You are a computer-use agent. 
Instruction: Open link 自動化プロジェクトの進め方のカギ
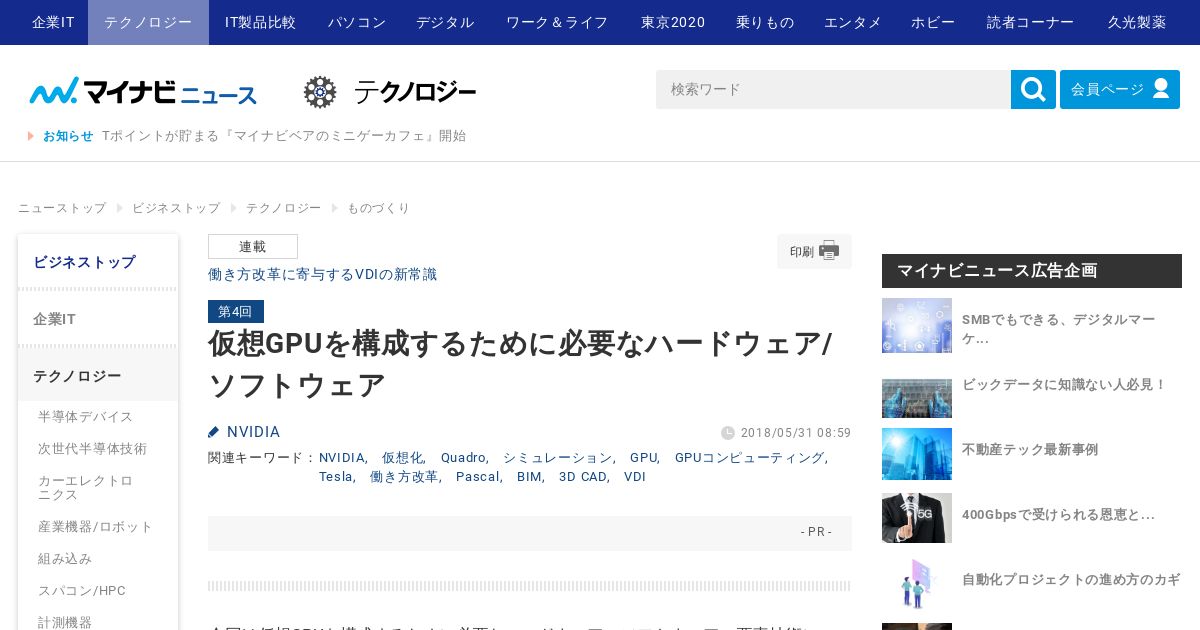tap(1071, 580)
